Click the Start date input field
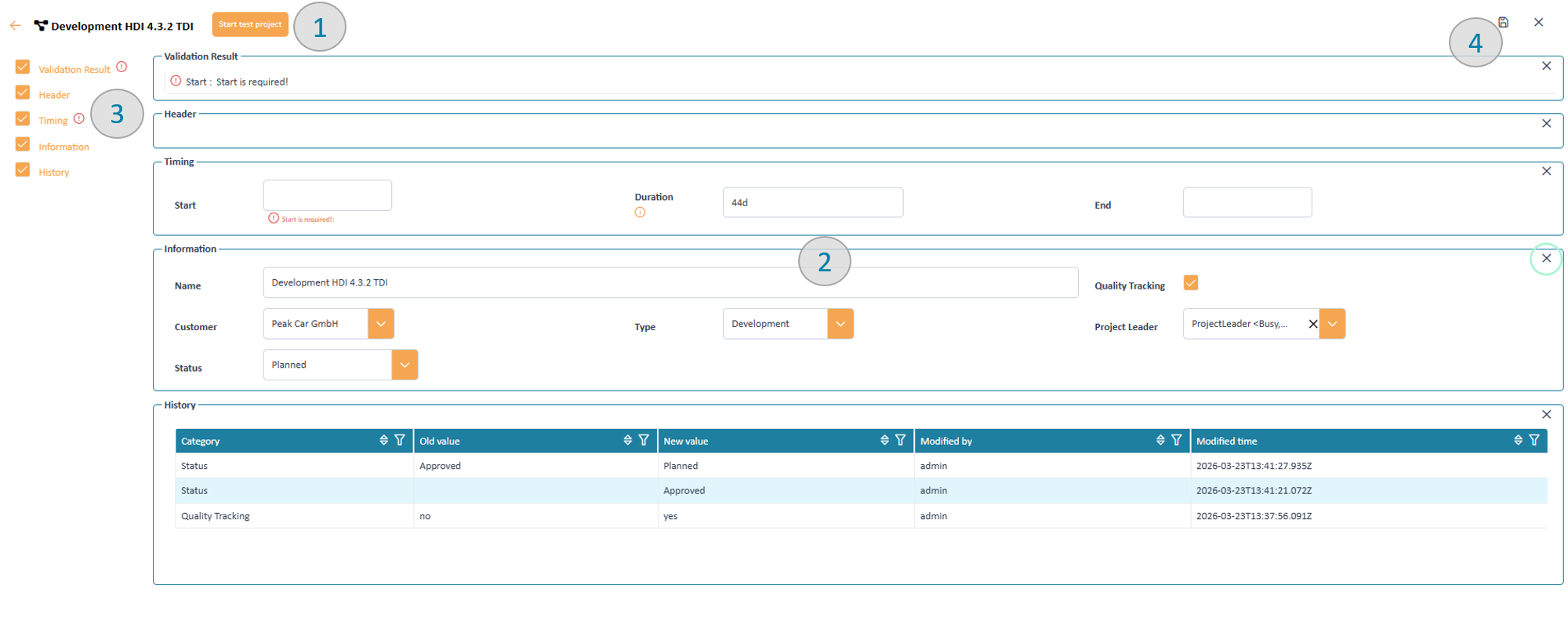This screenshot has height=618, width=1568. coord(328,195)
